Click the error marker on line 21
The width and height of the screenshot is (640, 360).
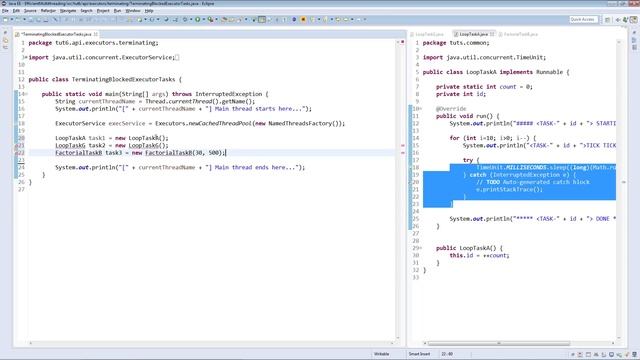click(x=17, y=146)
